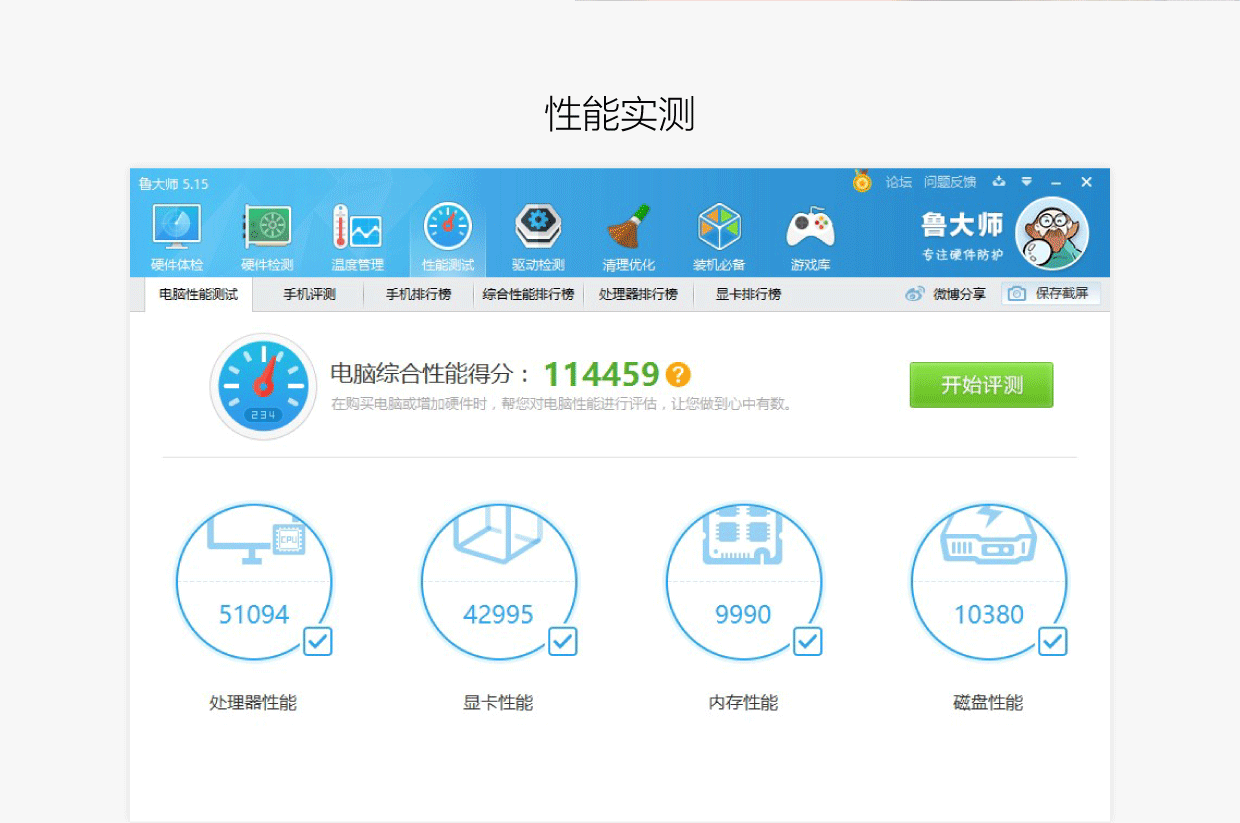
Task: Open the 驱动检测 driver detection section
Action: coord(538,237)
